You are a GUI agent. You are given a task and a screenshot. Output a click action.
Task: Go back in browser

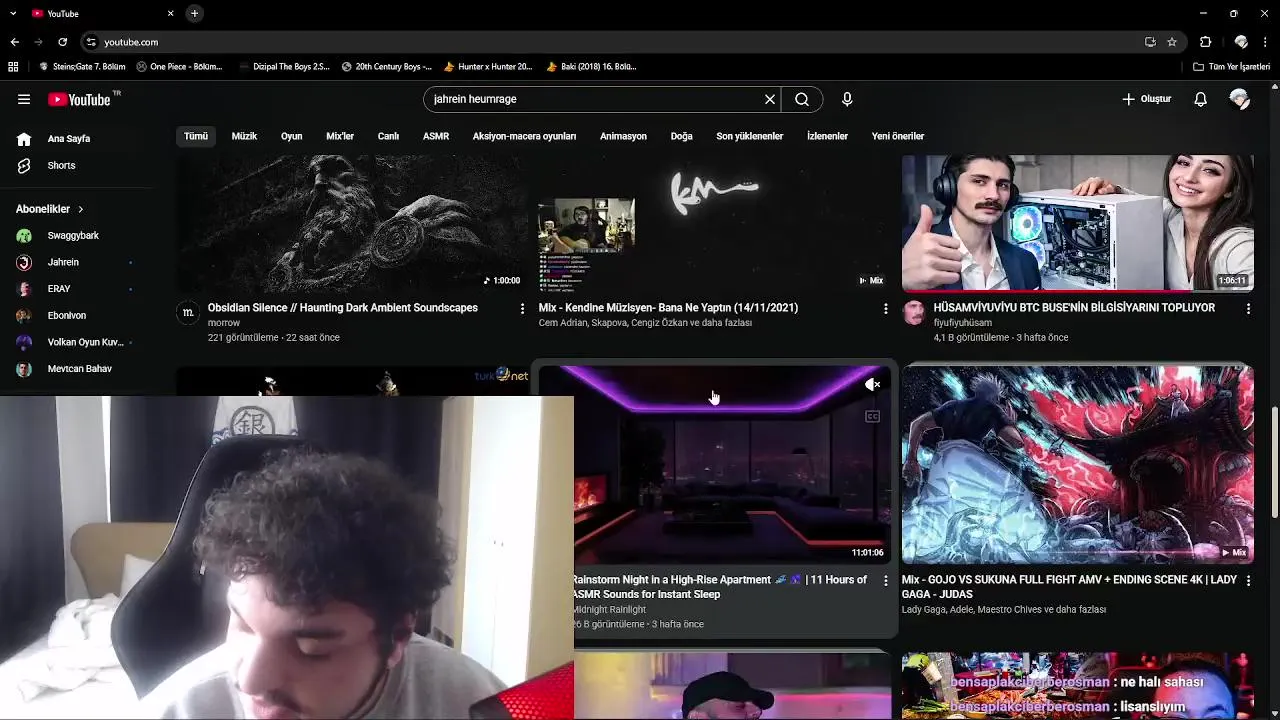14,42
